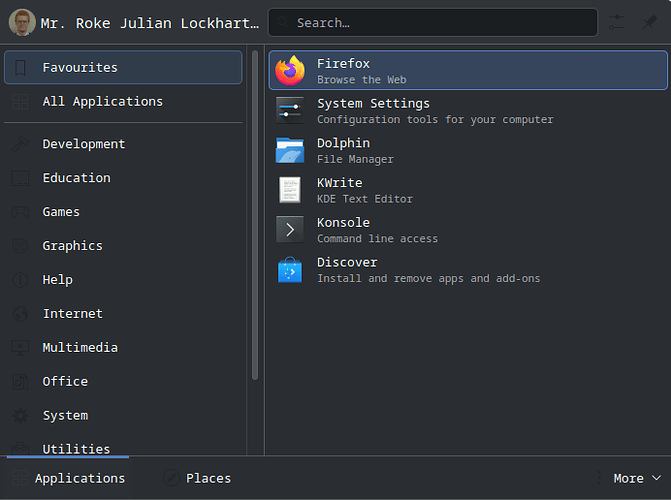Choose the Multimedia category
The width and height of the screenshot is (671, 500).
pos(123,348)
